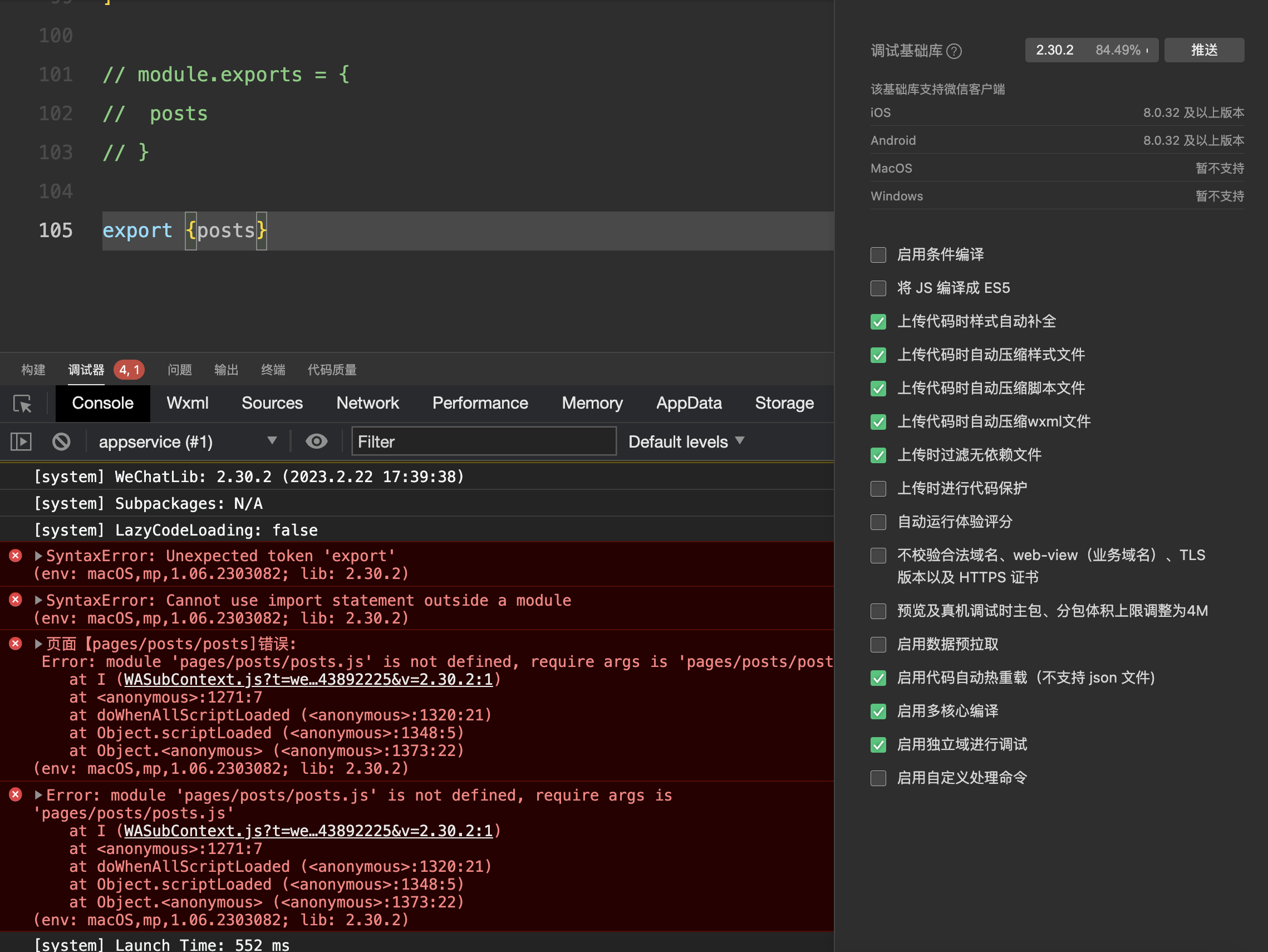Switch to the Sources devtools tab
This screenshot has width=1268, height=952.
[x=272, y=403]
